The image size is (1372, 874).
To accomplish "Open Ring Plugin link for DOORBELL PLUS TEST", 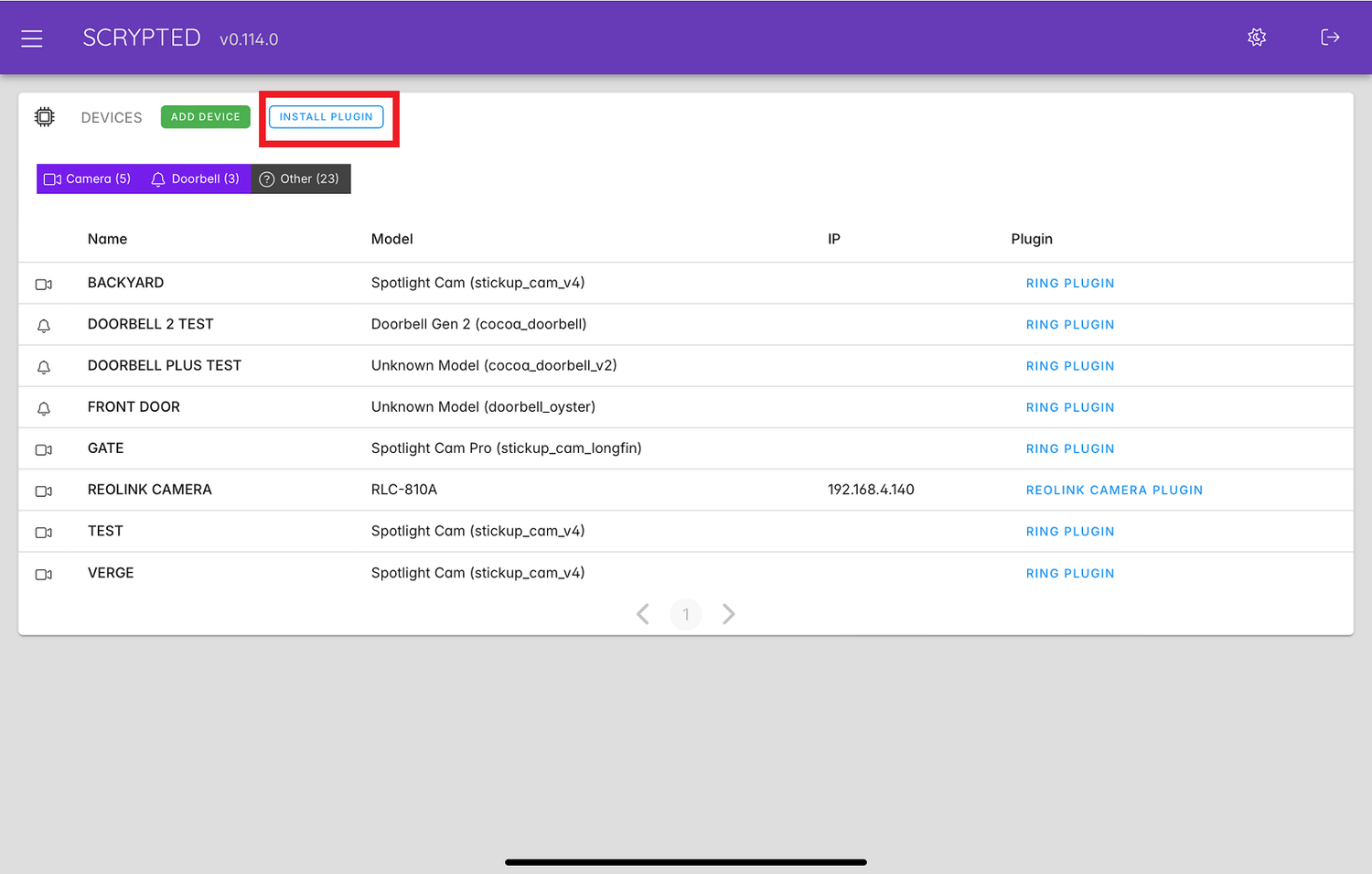I will [1070, 366].
